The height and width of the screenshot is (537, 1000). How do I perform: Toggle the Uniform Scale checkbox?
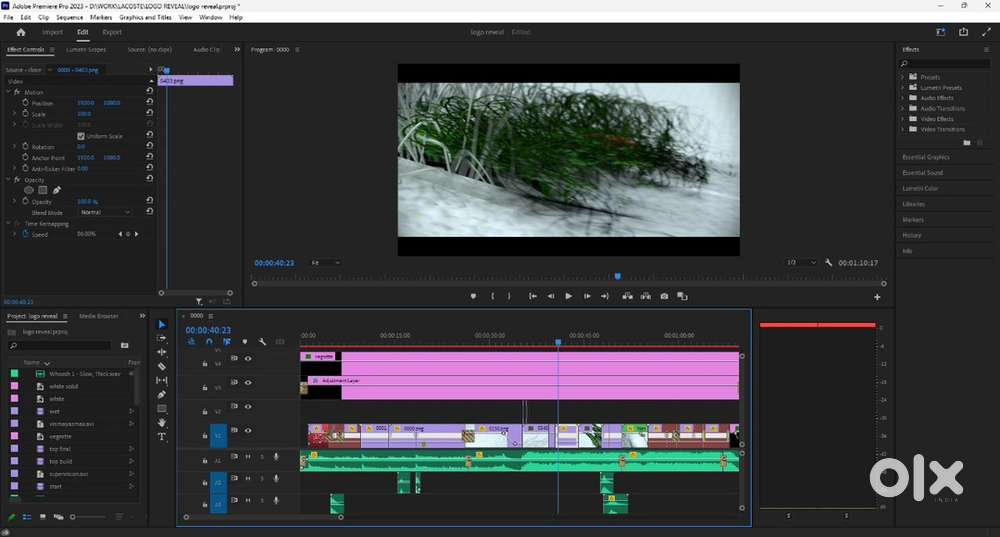81,136
